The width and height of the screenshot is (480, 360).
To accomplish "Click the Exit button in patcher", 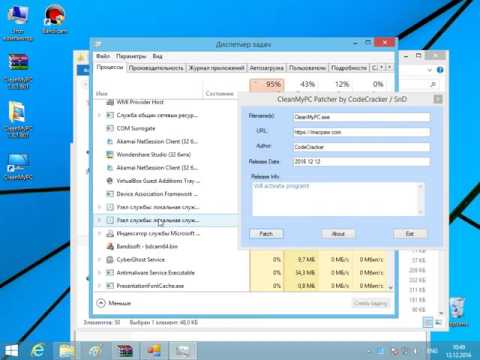I will coord(410,234).
